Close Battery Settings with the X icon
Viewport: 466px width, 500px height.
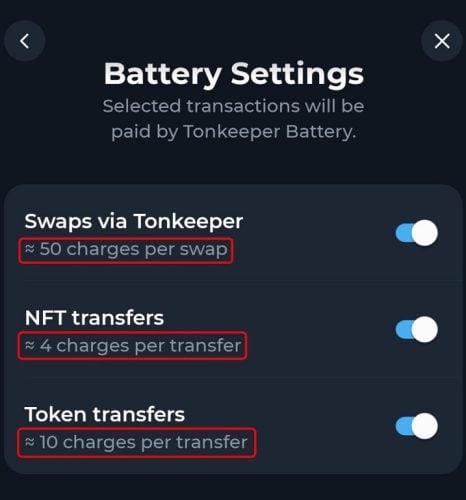(442, 41)
